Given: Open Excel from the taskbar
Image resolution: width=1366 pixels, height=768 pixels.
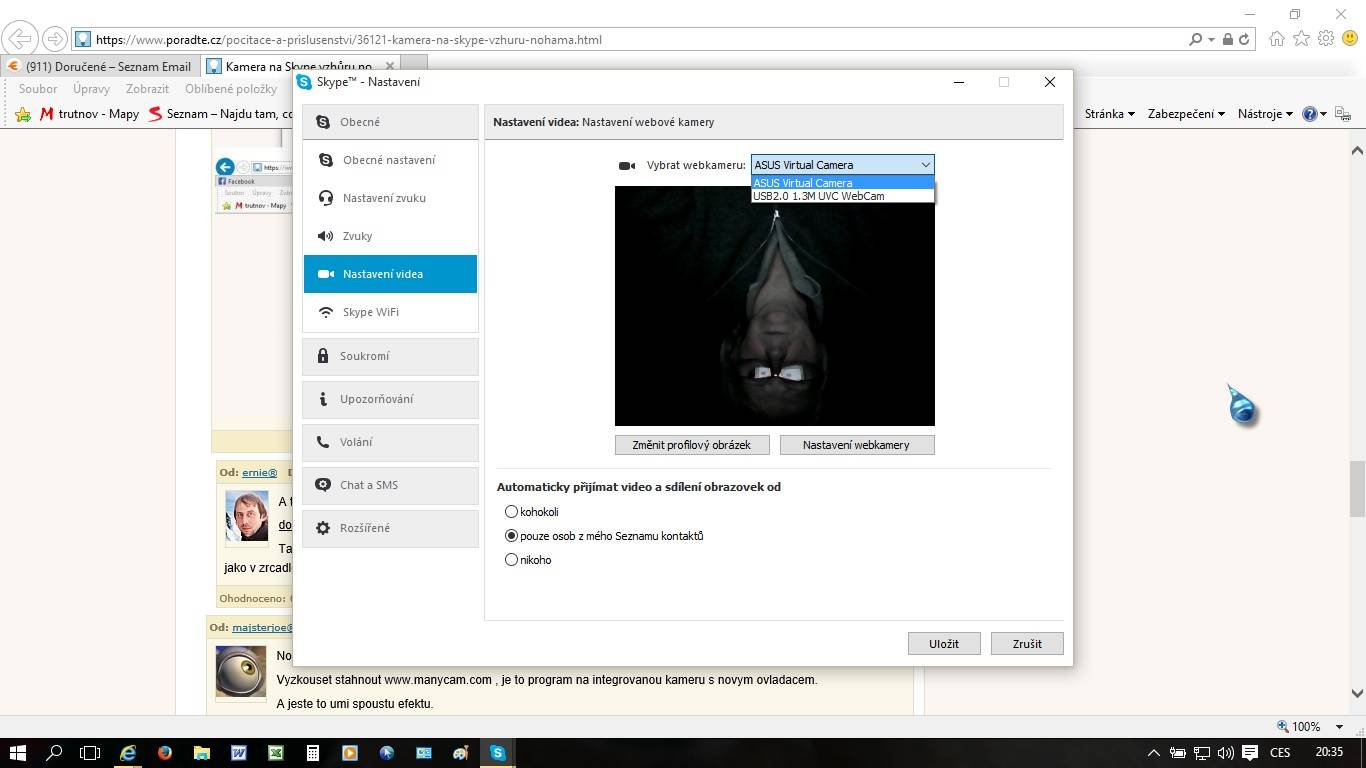Looking at the screenshot, I should pos(276,752).
